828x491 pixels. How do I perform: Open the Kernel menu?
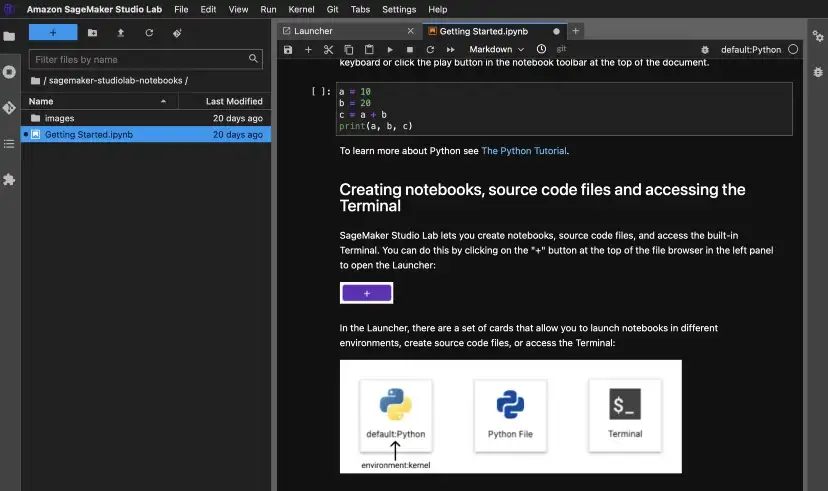(301, 10)
